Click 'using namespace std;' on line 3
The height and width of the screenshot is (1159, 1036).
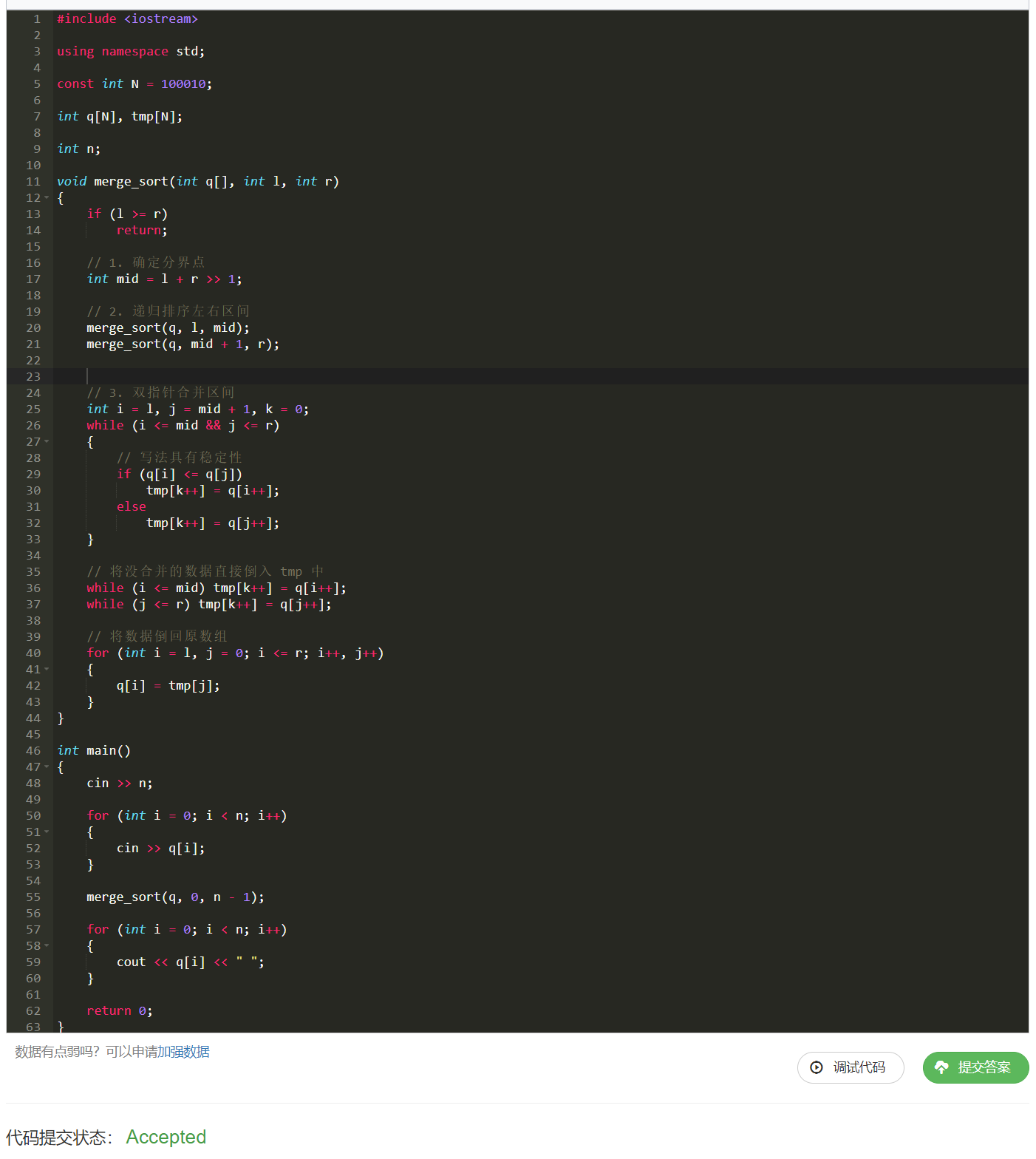[131, 51]
